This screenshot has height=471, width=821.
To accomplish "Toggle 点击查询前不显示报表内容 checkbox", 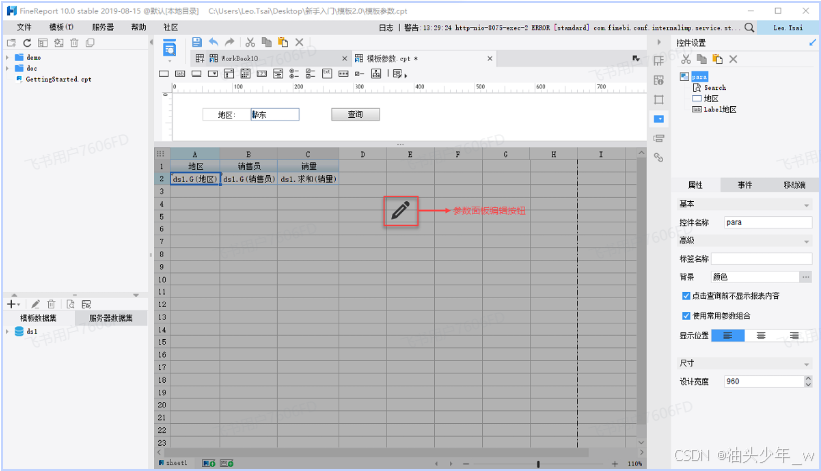I will (x=686, y=296).
